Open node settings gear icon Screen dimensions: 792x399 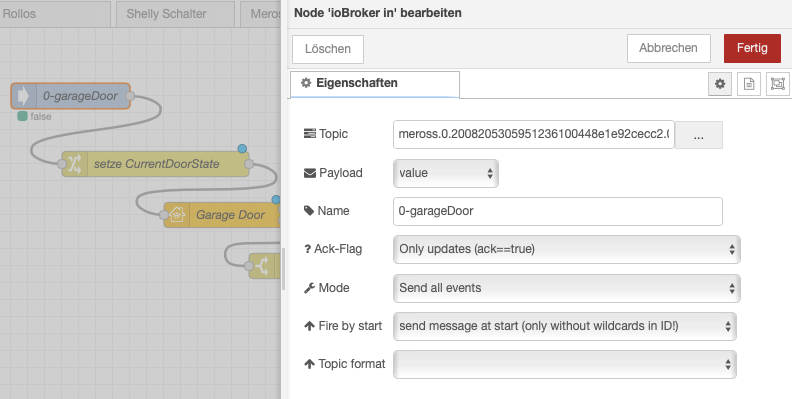[x=720, y=84]
